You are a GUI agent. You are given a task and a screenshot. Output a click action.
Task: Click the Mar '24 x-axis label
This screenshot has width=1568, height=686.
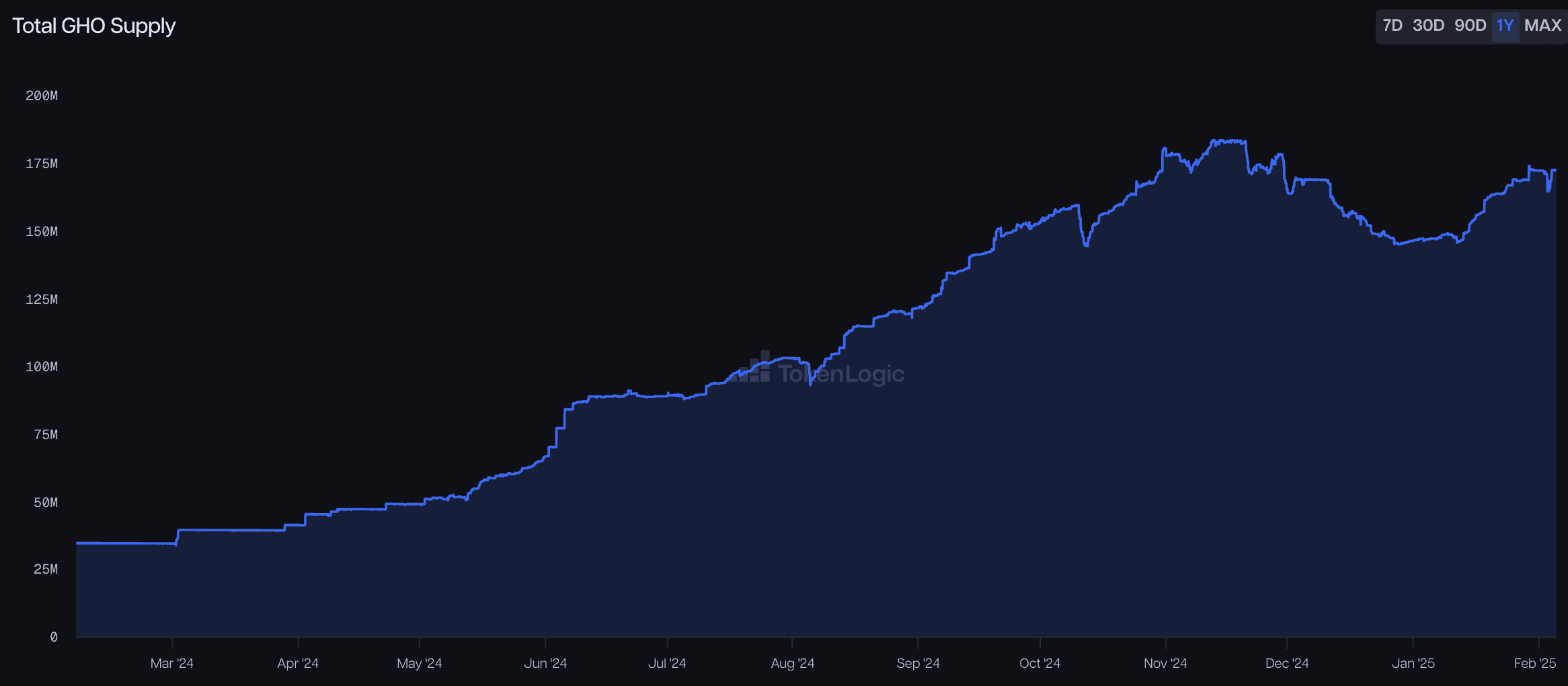(x=171, y=663)
